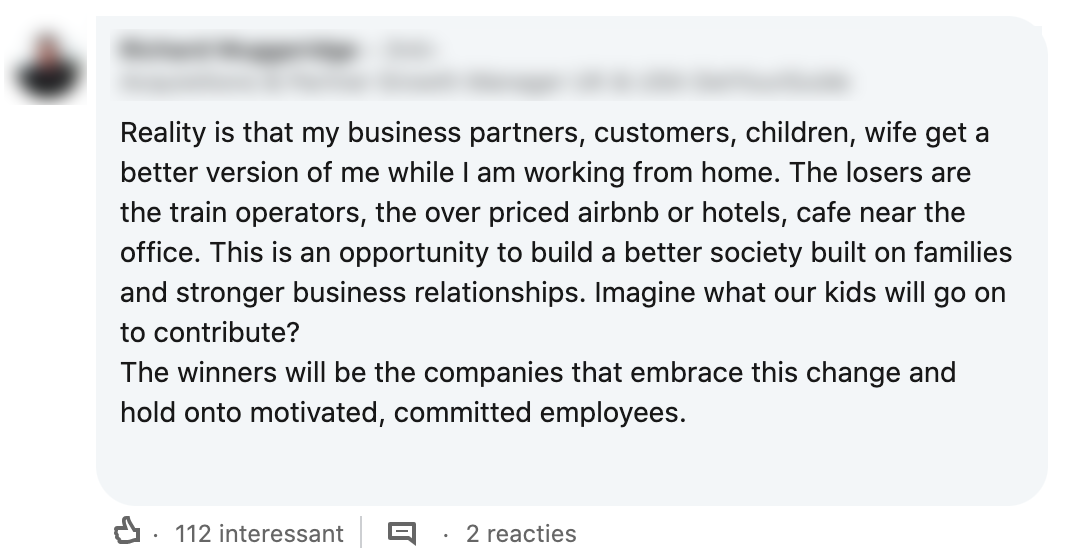Click the final line "hold onto motivated, committed employees."

click(403, 412)
